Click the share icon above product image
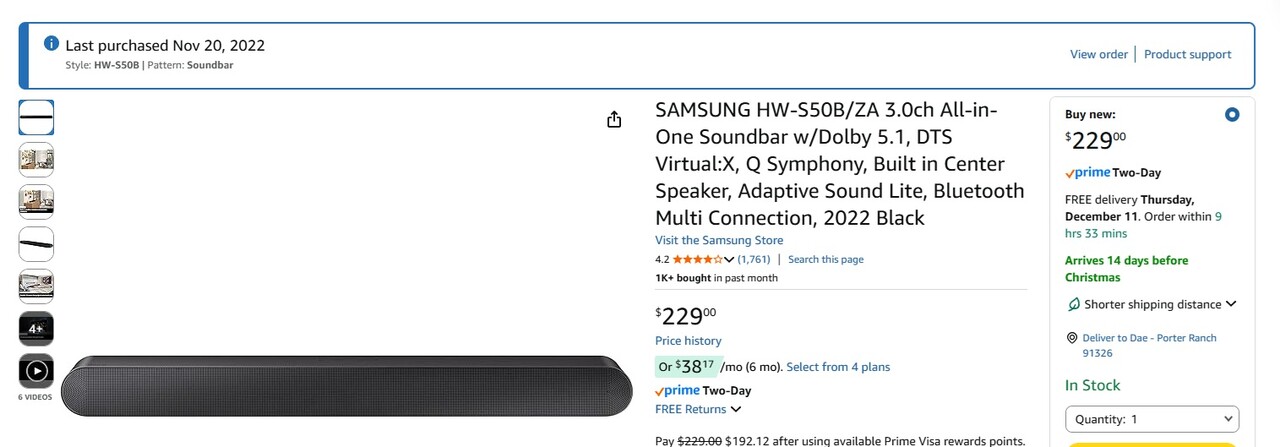Screen dimensions: 1280x447 pos(614,120)
